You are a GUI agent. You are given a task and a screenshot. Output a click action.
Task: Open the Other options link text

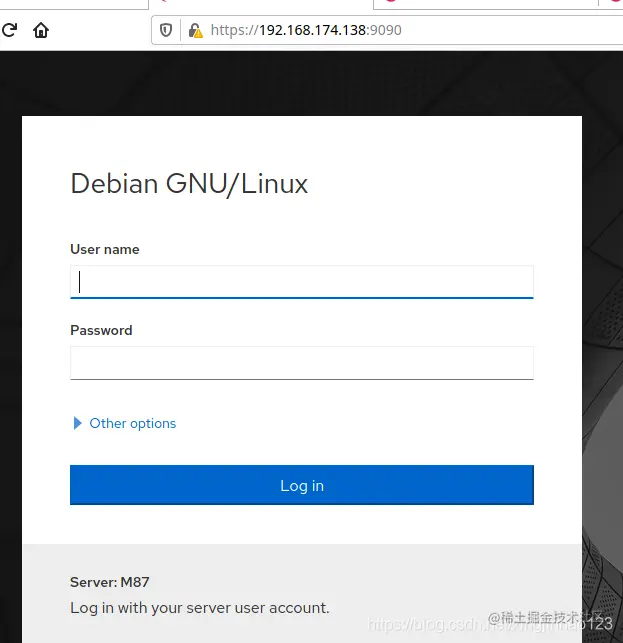point(132,423)
